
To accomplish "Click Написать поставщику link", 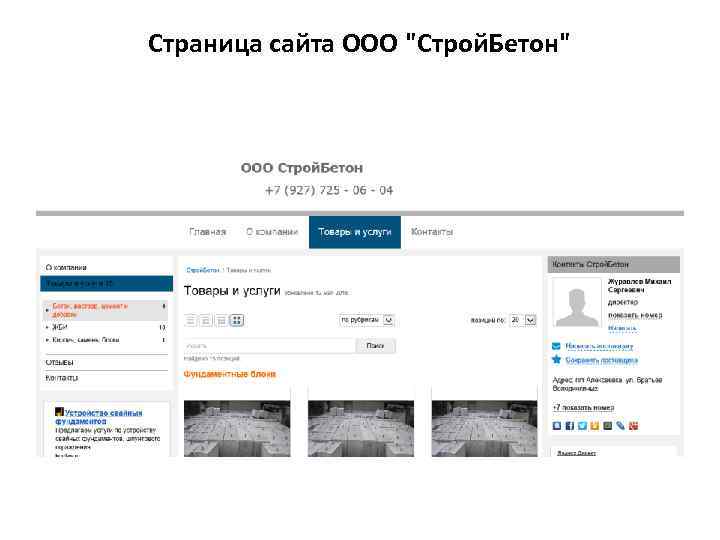I will pyautogui.click(x=599, y=346).
